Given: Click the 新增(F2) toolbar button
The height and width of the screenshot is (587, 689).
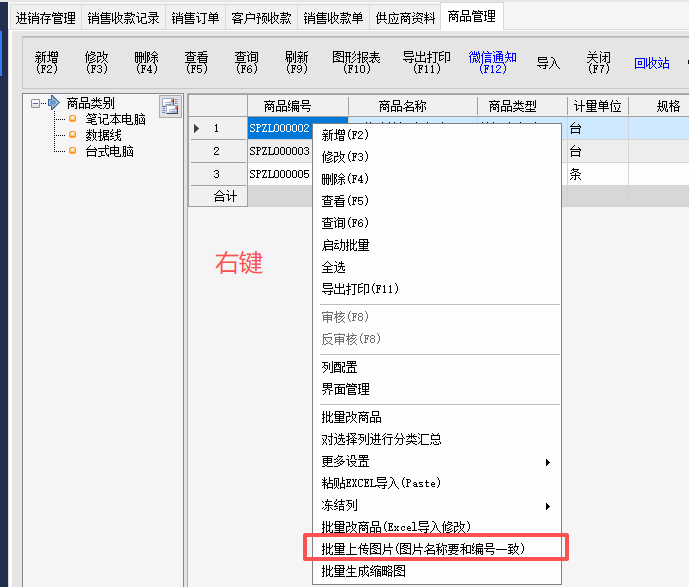Looking at the screenshot, I should 47,63.
